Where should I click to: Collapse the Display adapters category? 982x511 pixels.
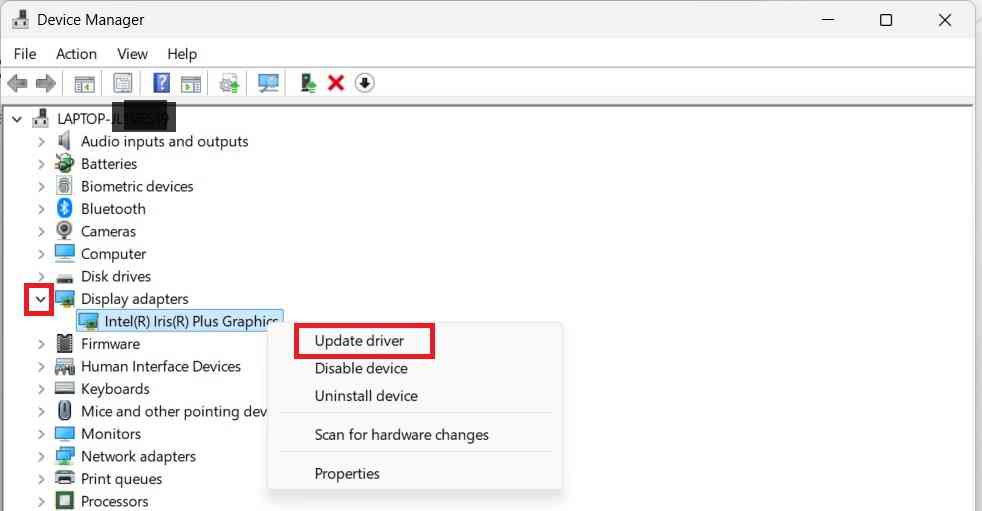(41, 299)
